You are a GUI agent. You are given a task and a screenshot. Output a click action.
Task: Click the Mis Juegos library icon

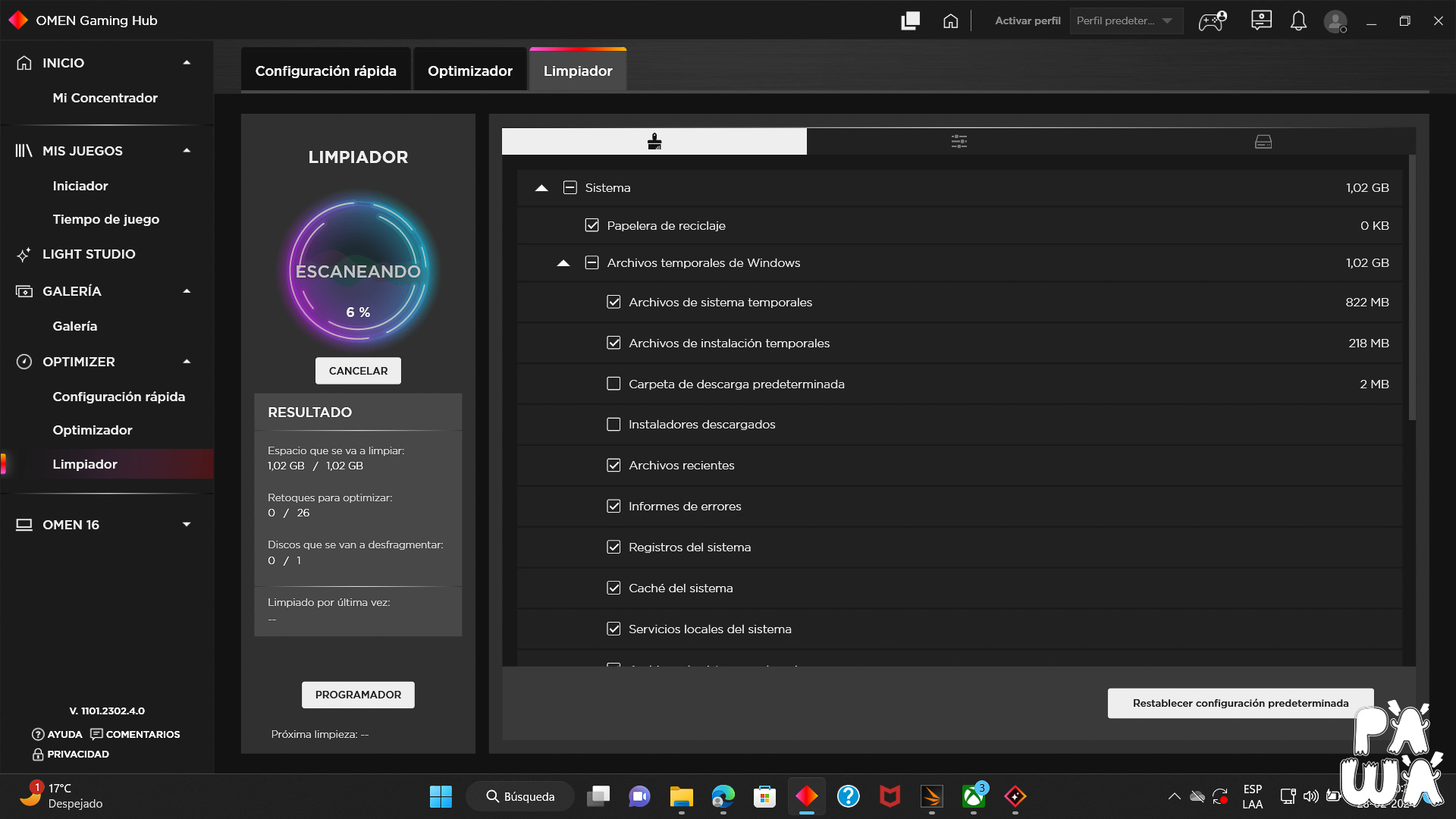point(24,151)
